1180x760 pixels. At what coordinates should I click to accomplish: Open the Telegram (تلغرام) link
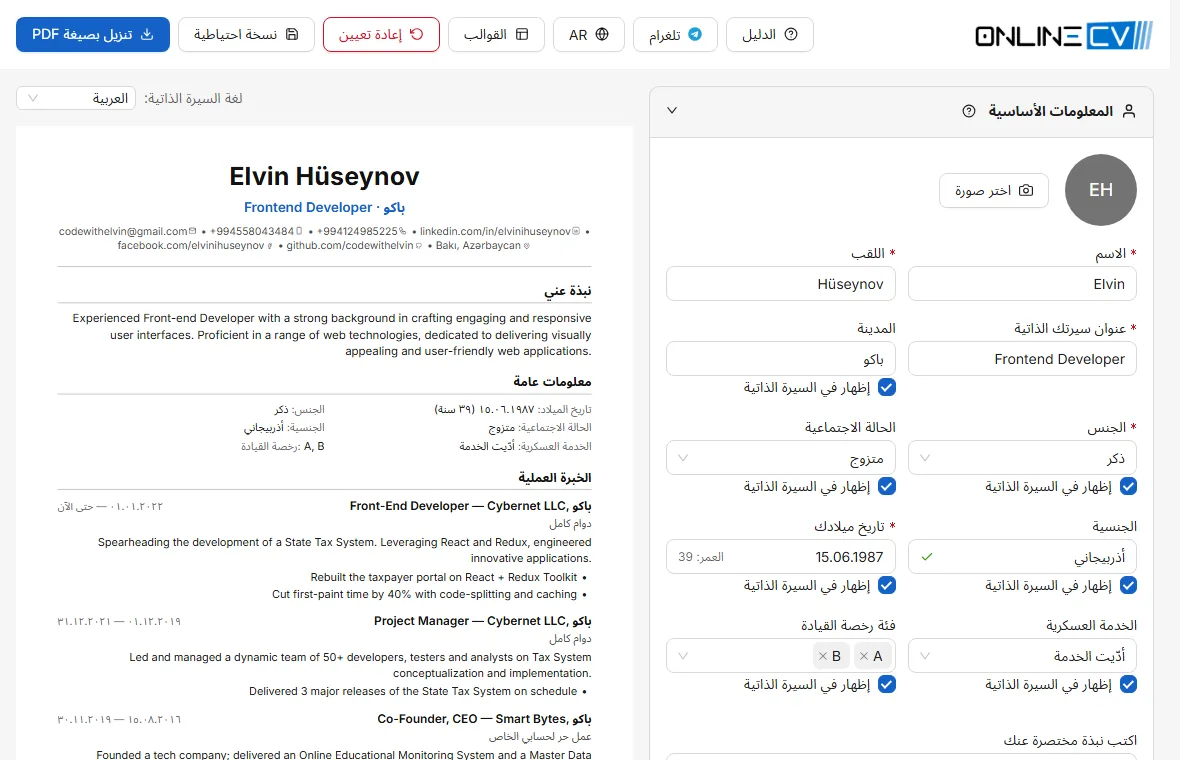click(675, 35)
